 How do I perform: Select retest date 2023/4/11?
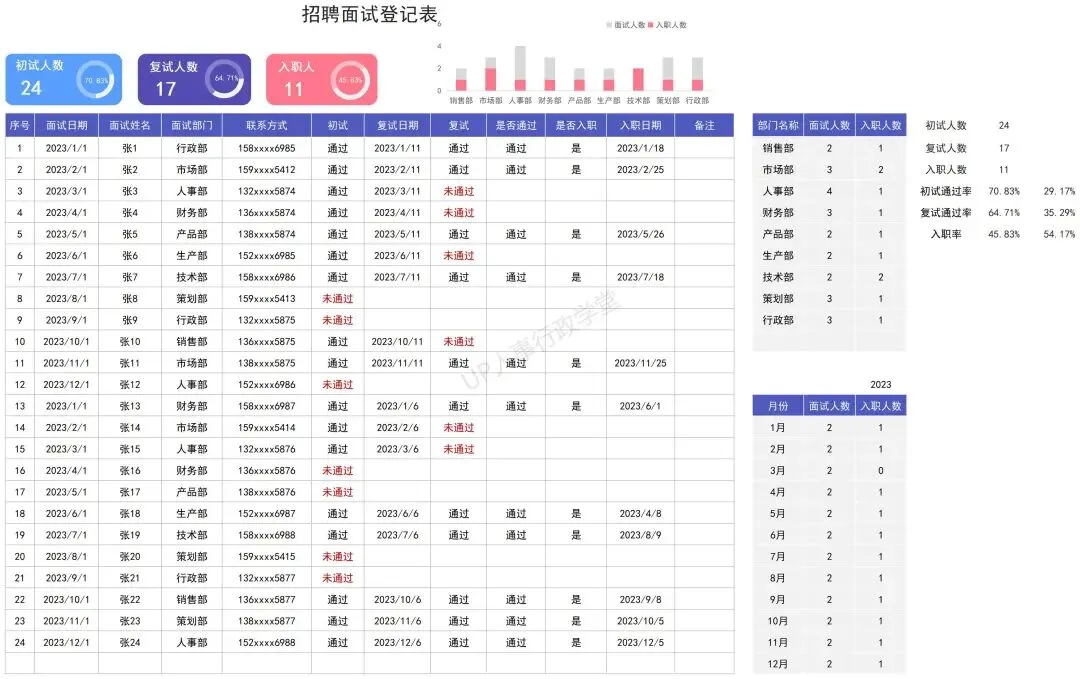tap(397, 213)
